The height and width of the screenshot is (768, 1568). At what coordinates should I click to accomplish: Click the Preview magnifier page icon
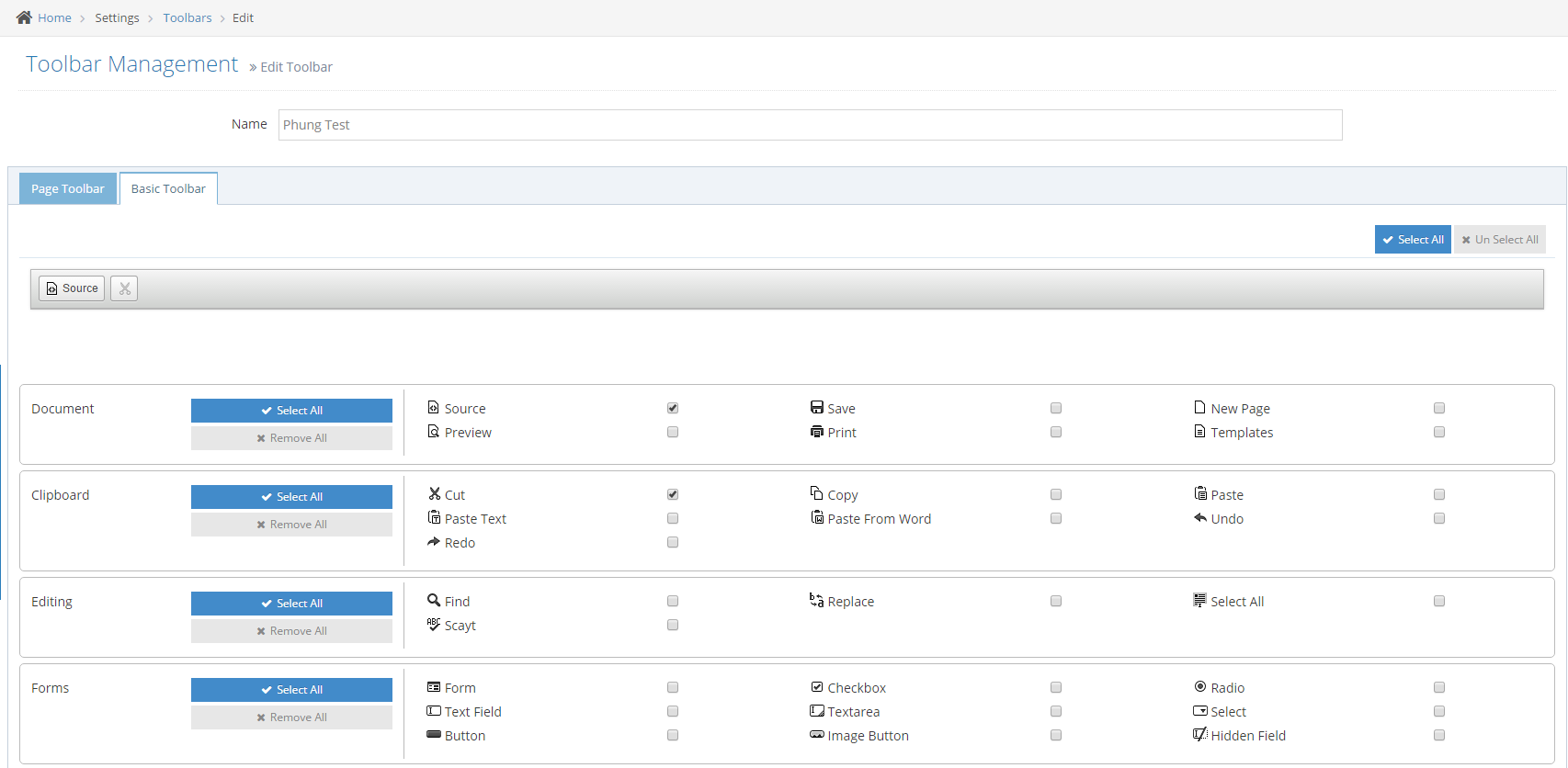pos(434,431)
